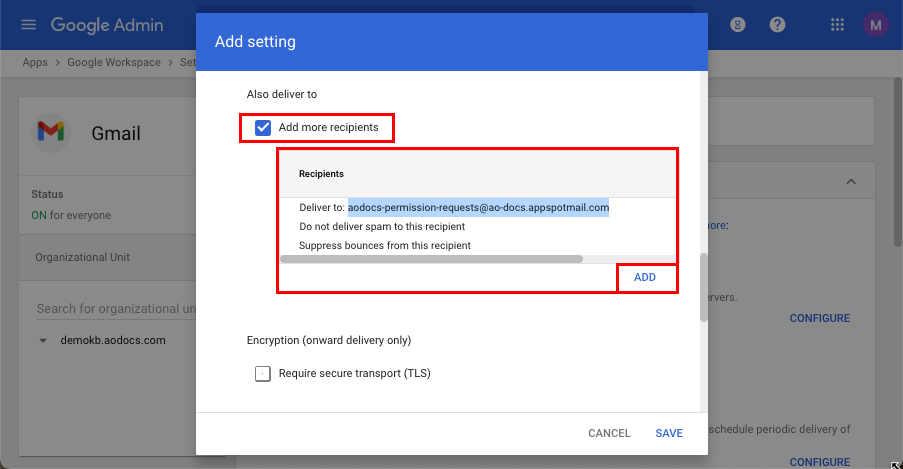Enable Require secure transport (TLS)
The image size is (903, 469).
[263, 373]
